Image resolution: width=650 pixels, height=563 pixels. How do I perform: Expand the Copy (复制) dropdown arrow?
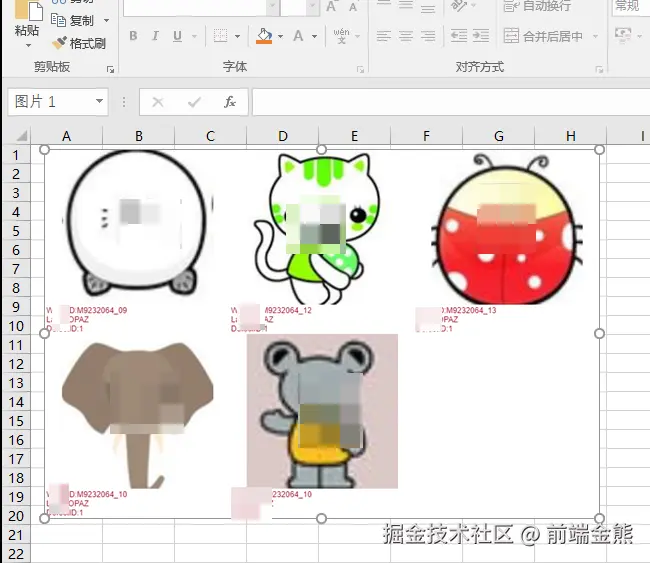[x=107, y=20]
